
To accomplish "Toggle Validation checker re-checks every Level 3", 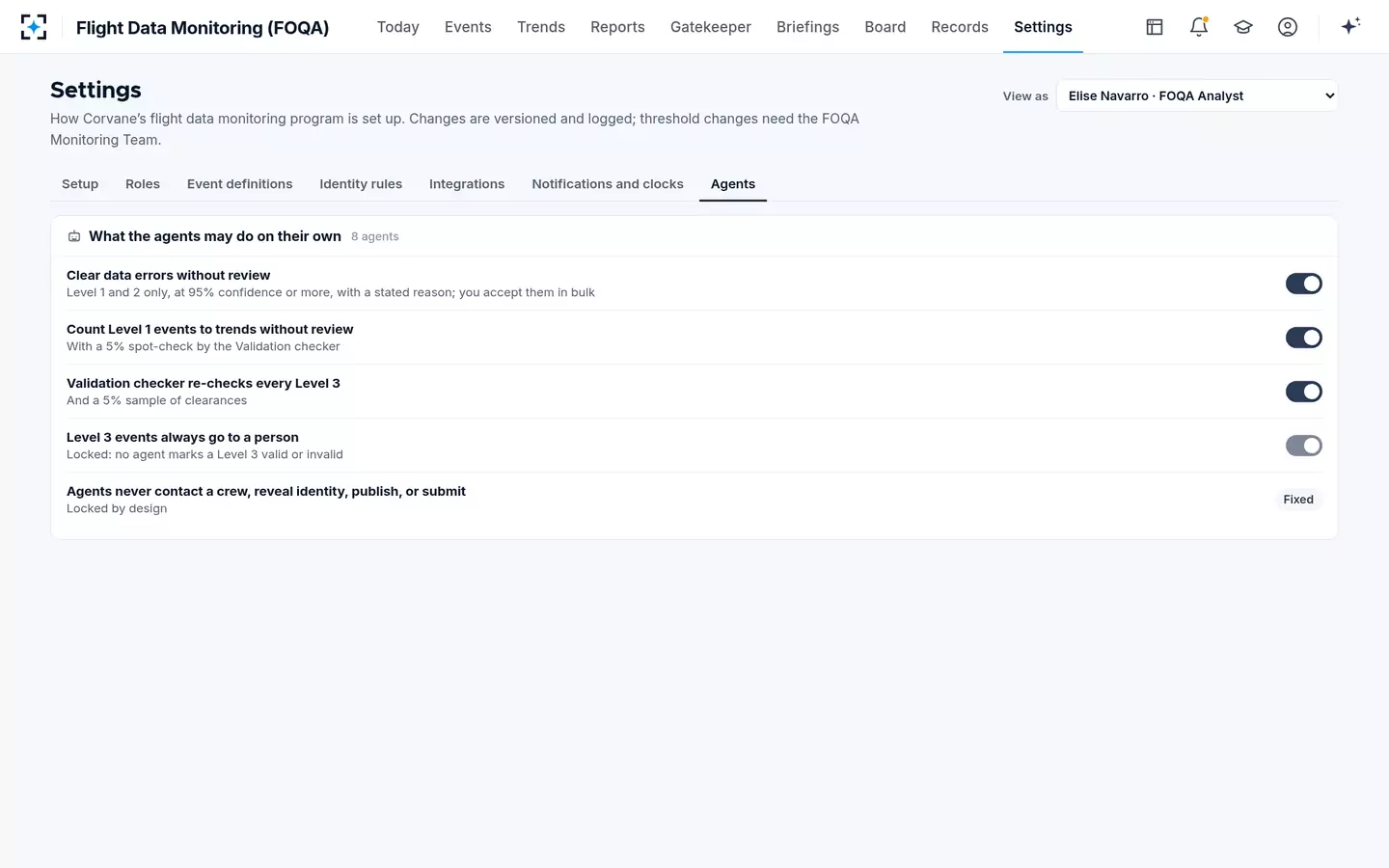I will pos(1303,392).
